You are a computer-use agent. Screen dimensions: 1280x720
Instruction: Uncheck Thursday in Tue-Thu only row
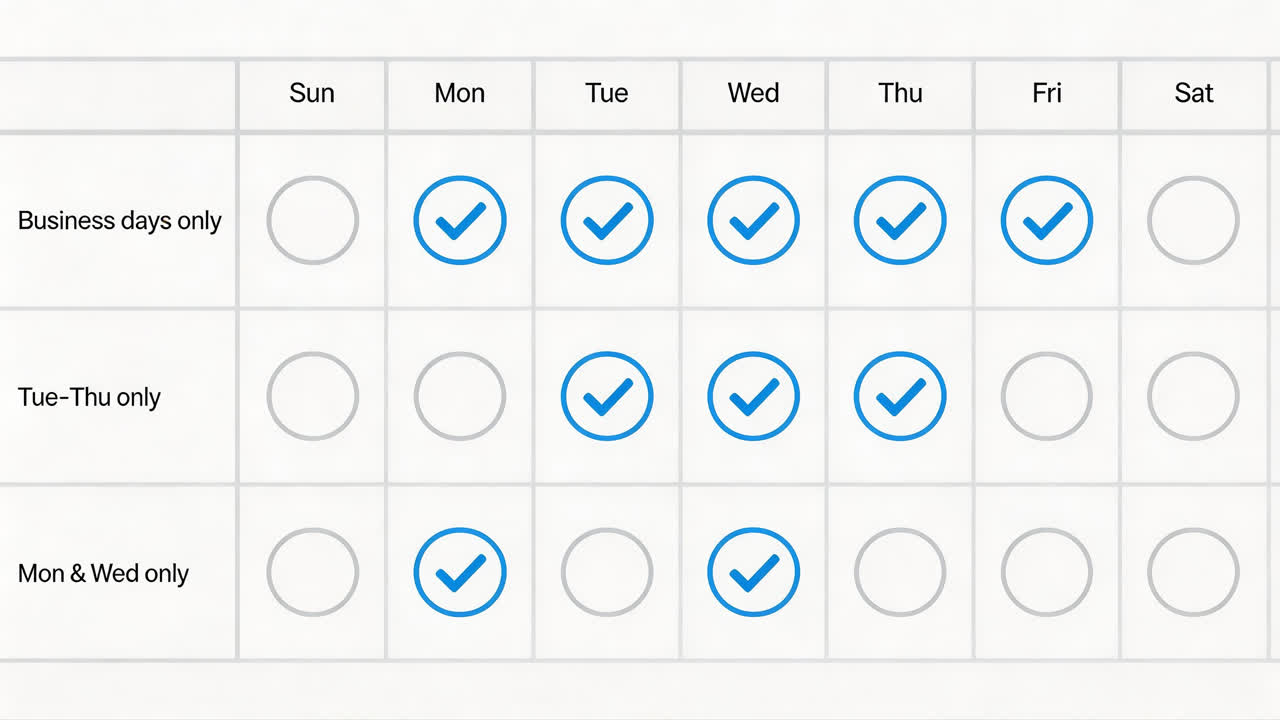click(900, 396)
